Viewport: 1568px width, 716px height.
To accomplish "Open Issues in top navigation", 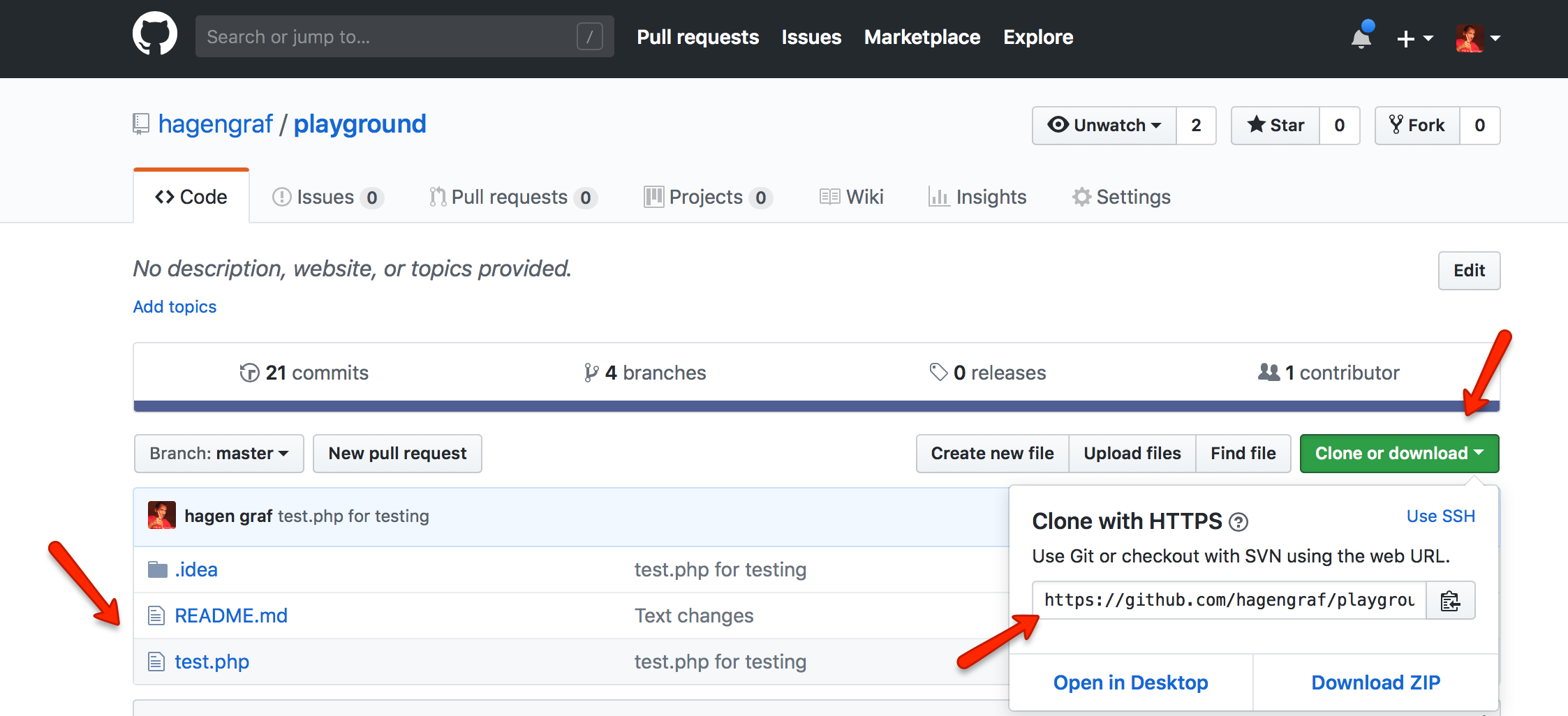I will [x=811, y=37].
